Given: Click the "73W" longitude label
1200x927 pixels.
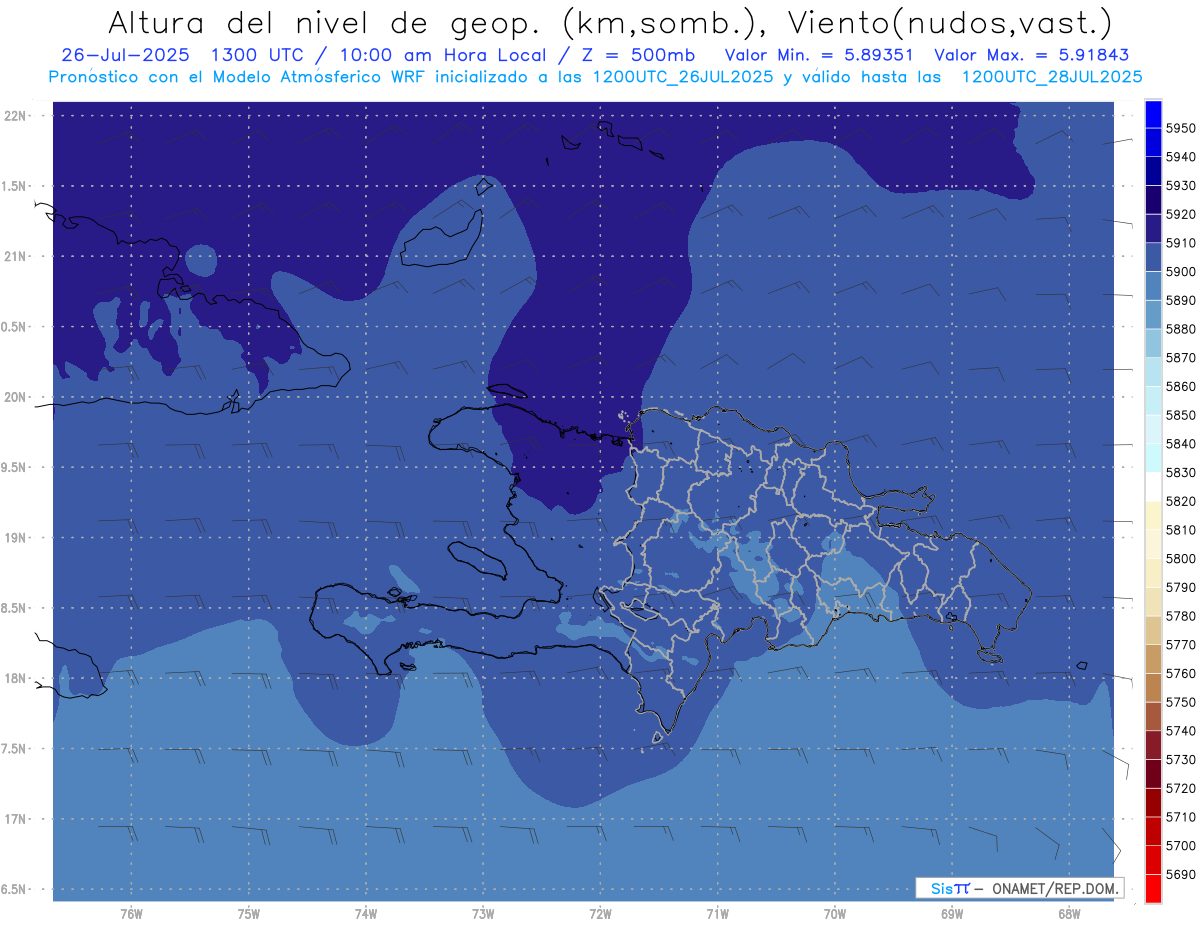Looking at the screenshot, I should 483,913.
